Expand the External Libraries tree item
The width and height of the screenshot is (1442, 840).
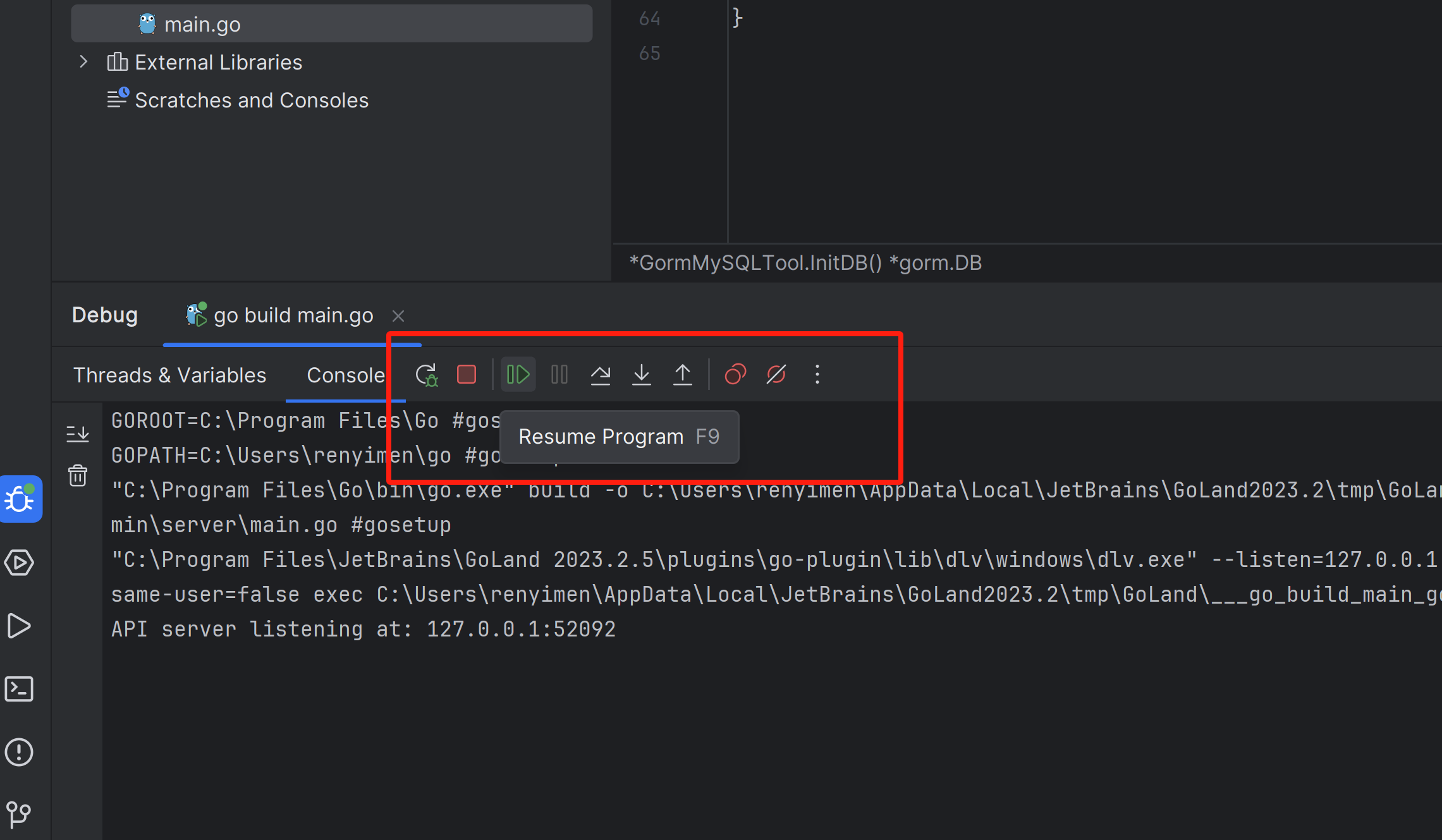tap(84, 62)
